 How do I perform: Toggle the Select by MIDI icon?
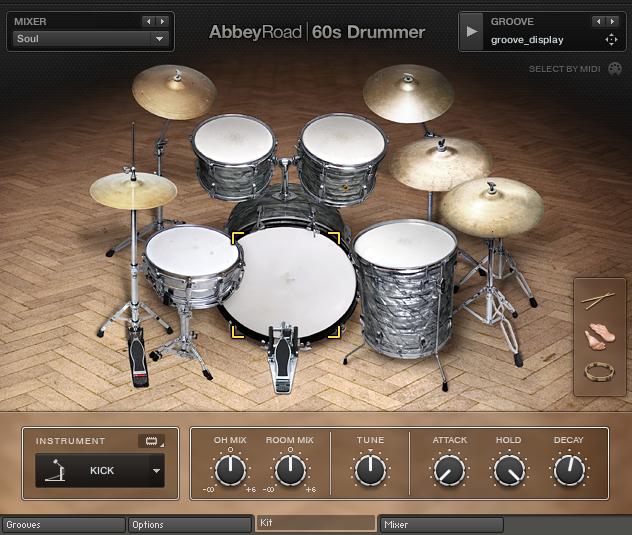coord(614,69)
